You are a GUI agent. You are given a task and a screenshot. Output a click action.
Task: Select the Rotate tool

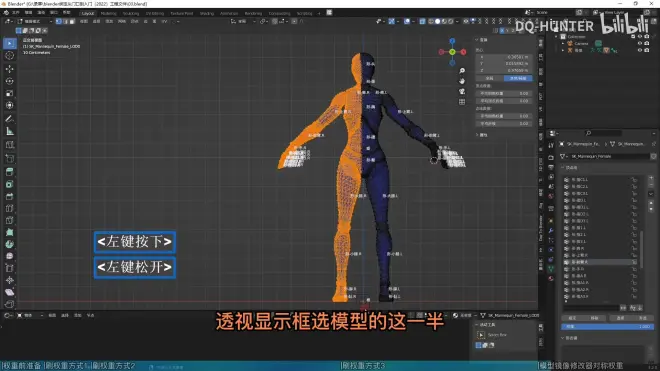click(x=10, y=81)
